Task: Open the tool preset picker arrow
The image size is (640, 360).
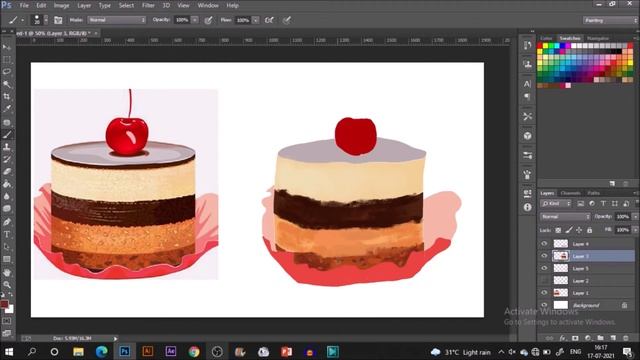Action: pos(22,20)
